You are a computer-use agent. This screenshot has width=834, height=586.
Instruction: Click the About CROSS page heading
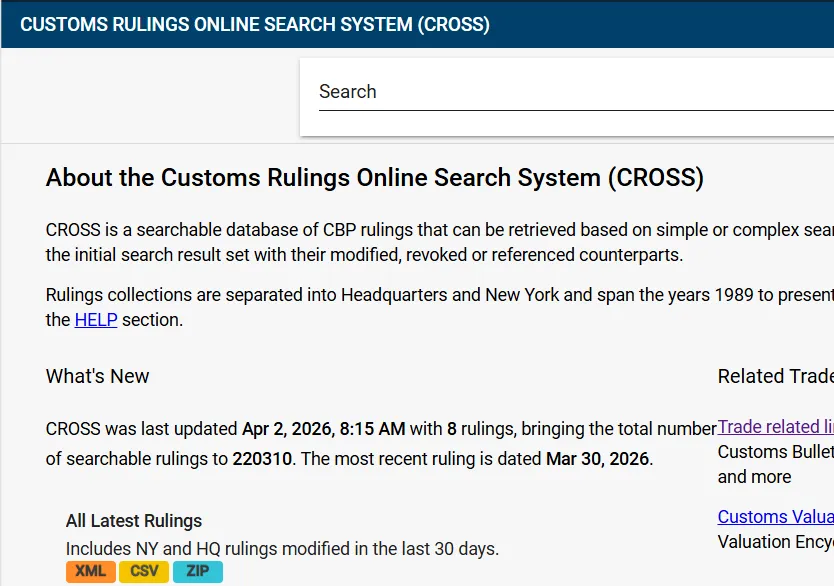click(x=375, y=179)
